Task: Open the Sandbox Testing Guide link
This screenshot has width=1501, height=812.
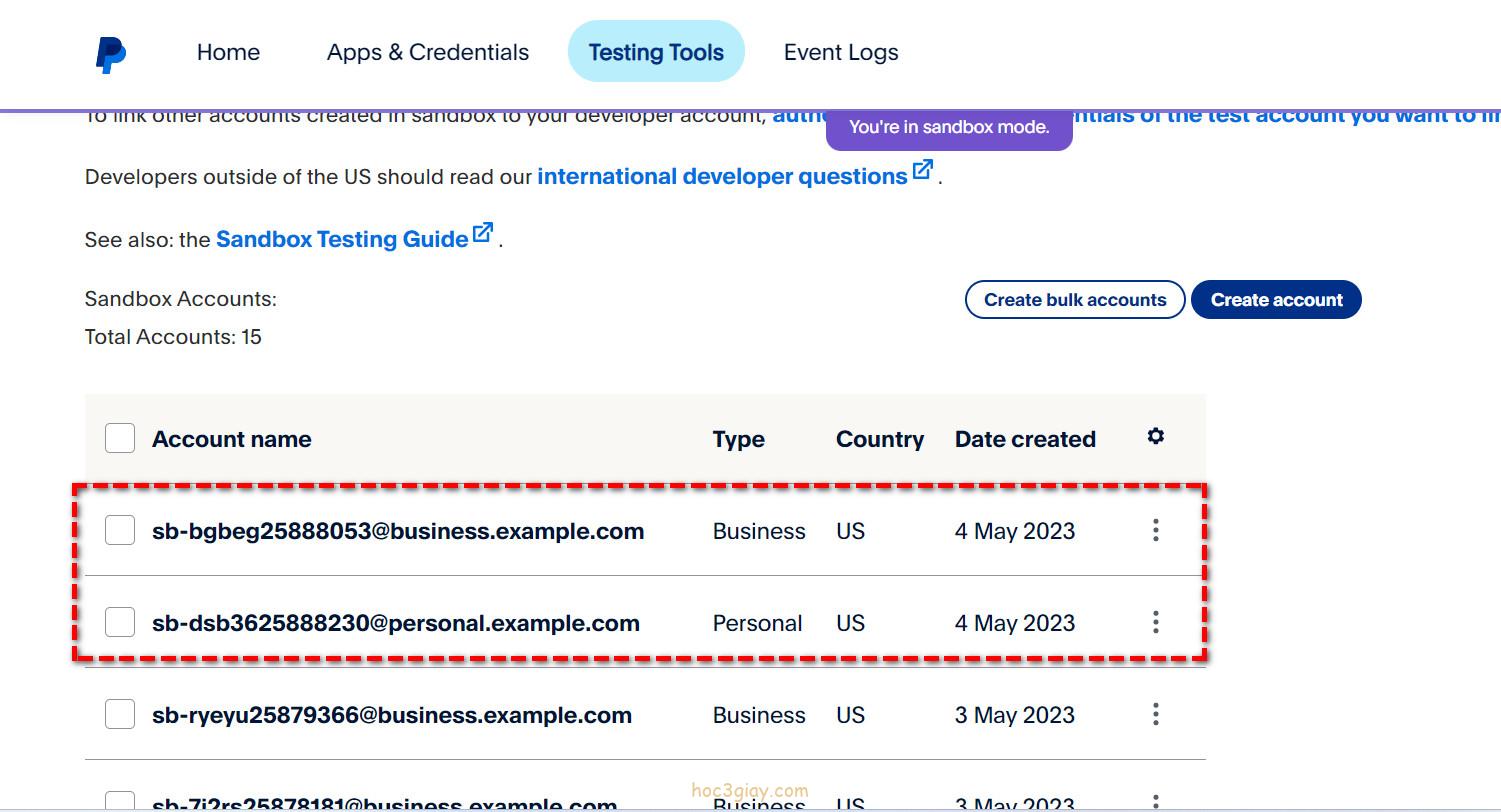Action: 342,239
